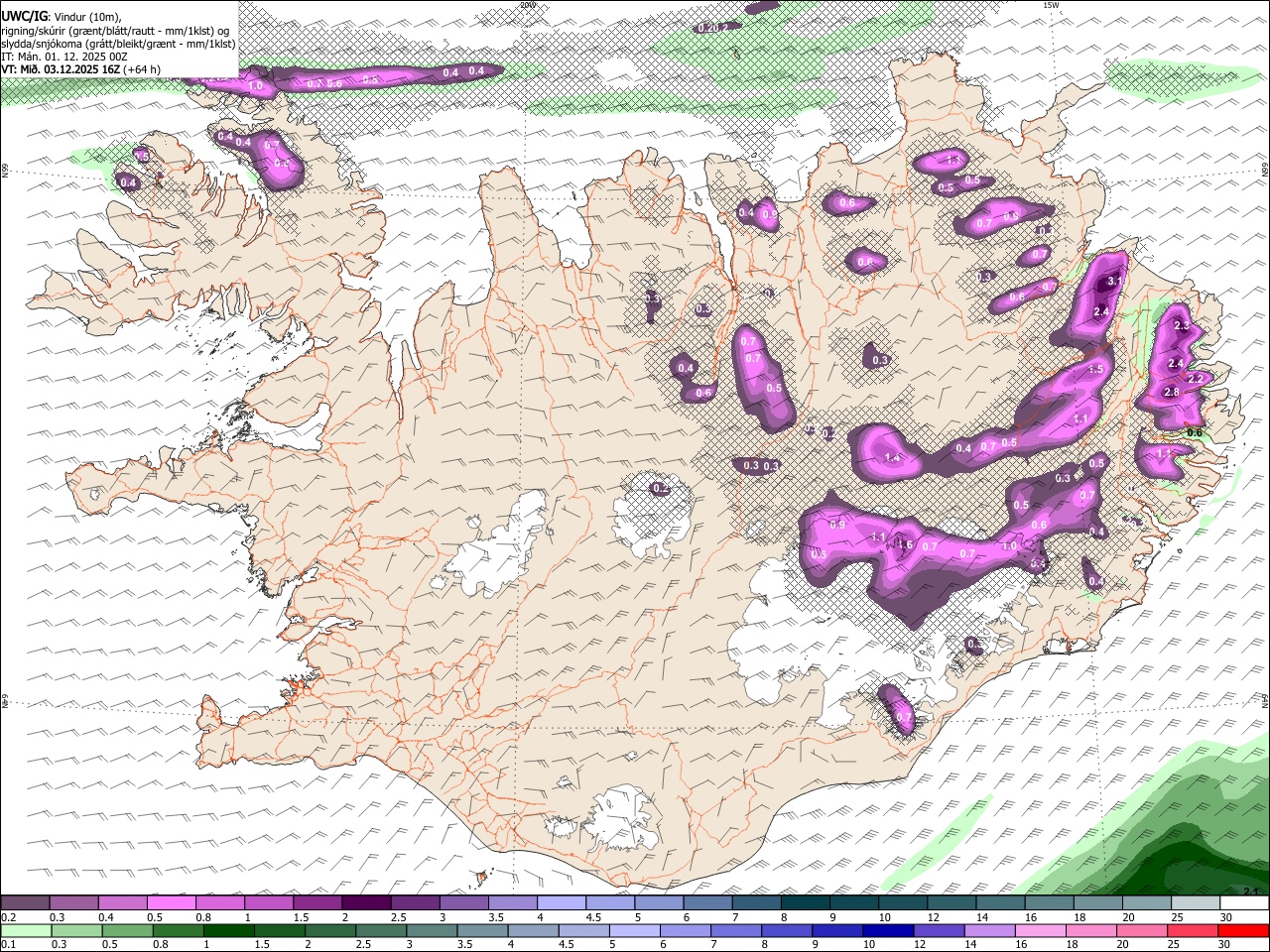Click the 0.2 label on the upper scale
The height and width of the screenshot is (952, 1270).
click(x=8, y=917)
